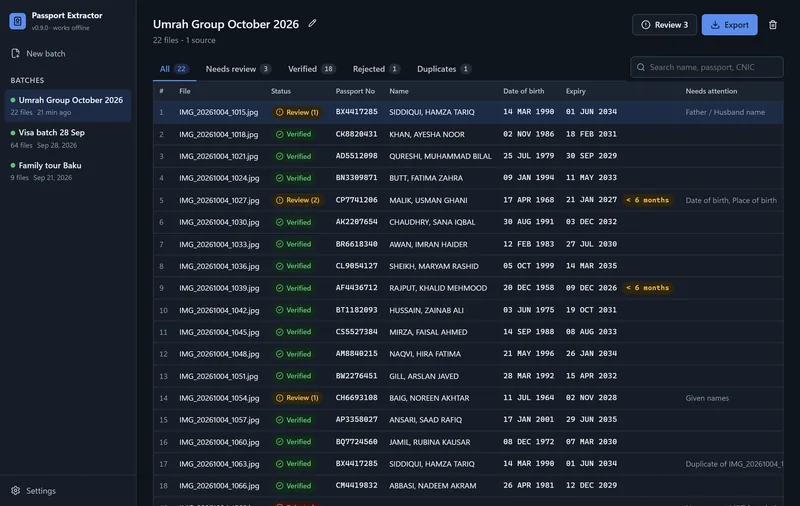Click the Date of birth, Place of birth note
800x506 pixels.
click(731, 200)
